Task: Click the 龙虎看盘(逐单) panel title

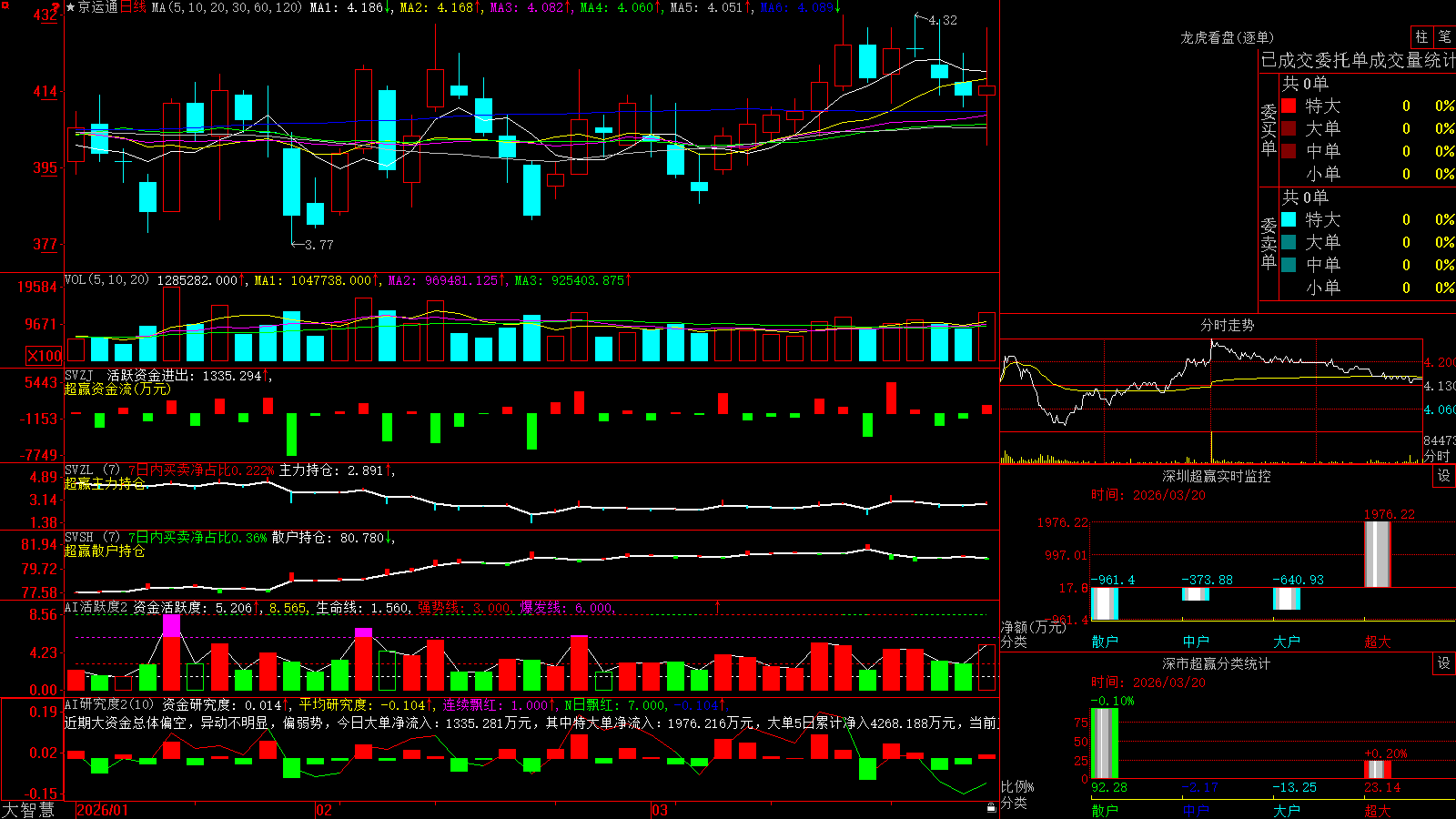Action: [x=1227, y=37]
